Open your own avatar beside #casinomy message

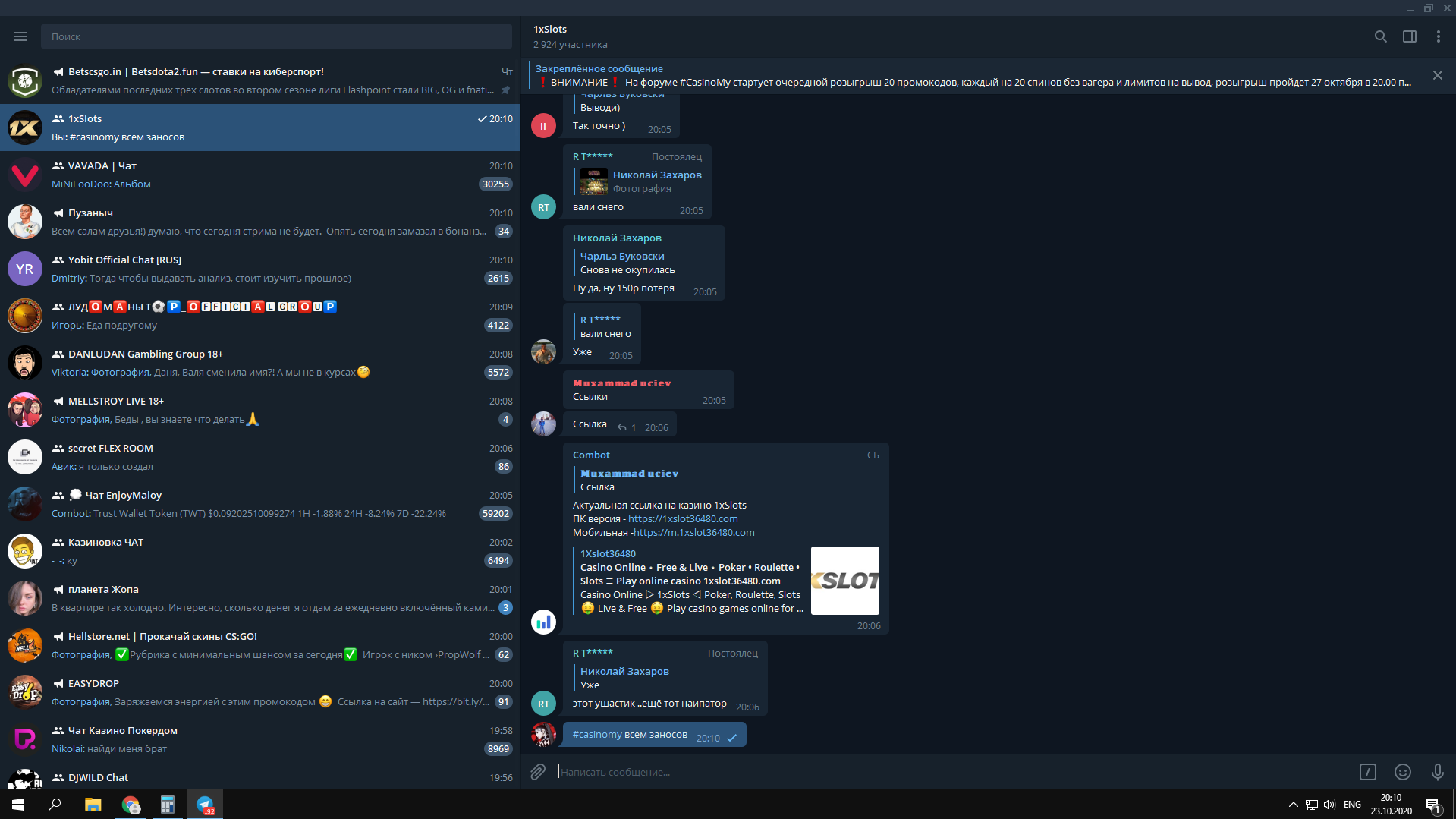(x=543, y=734)
